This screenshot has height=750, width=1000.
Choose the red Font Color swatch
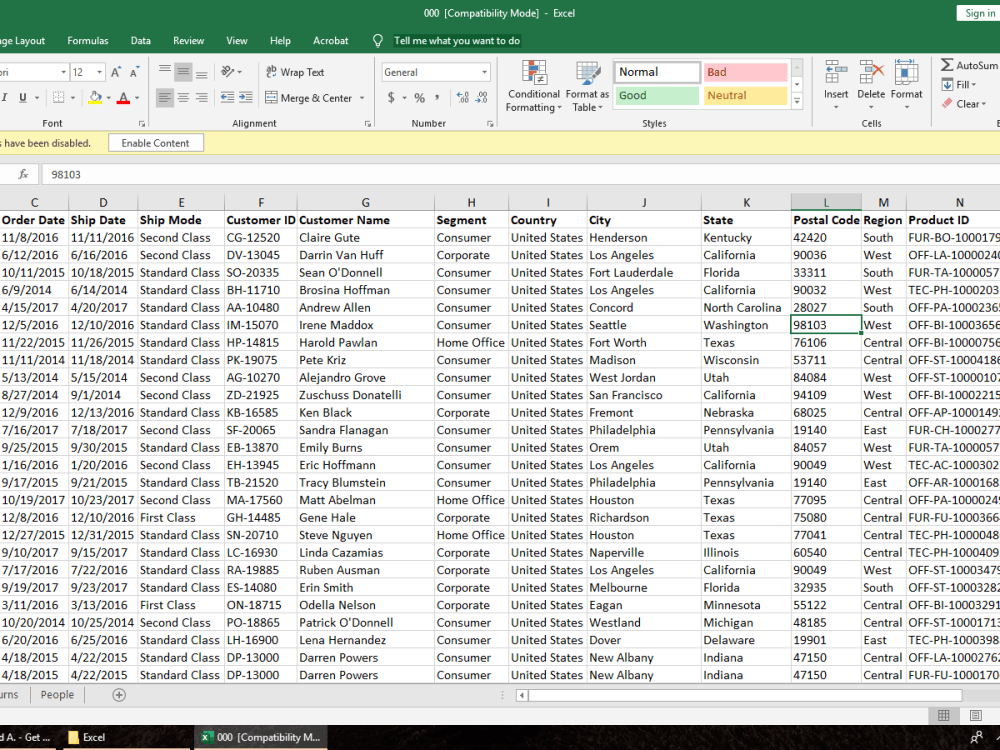click(122, 102)
